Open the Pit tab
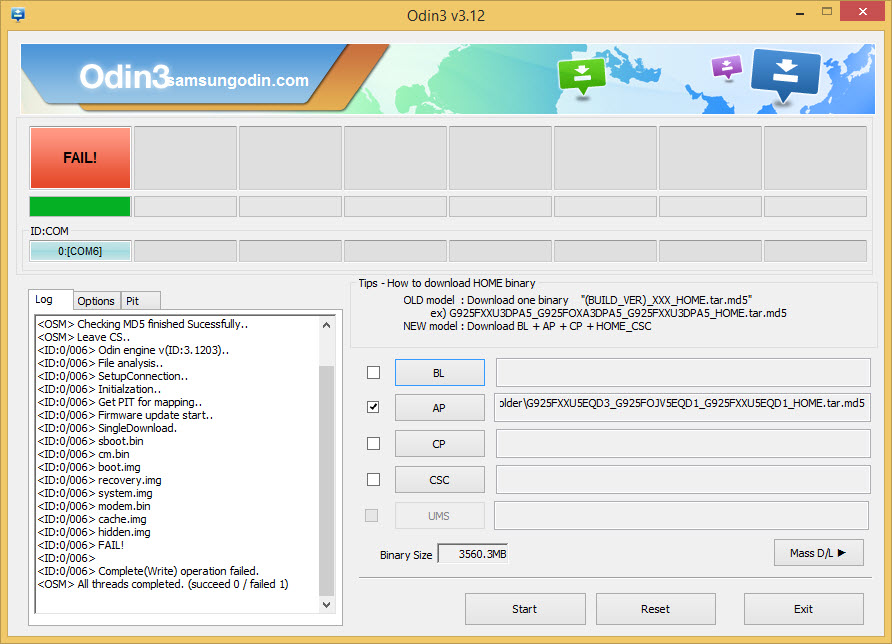892x644 pixels. (141, 301)
